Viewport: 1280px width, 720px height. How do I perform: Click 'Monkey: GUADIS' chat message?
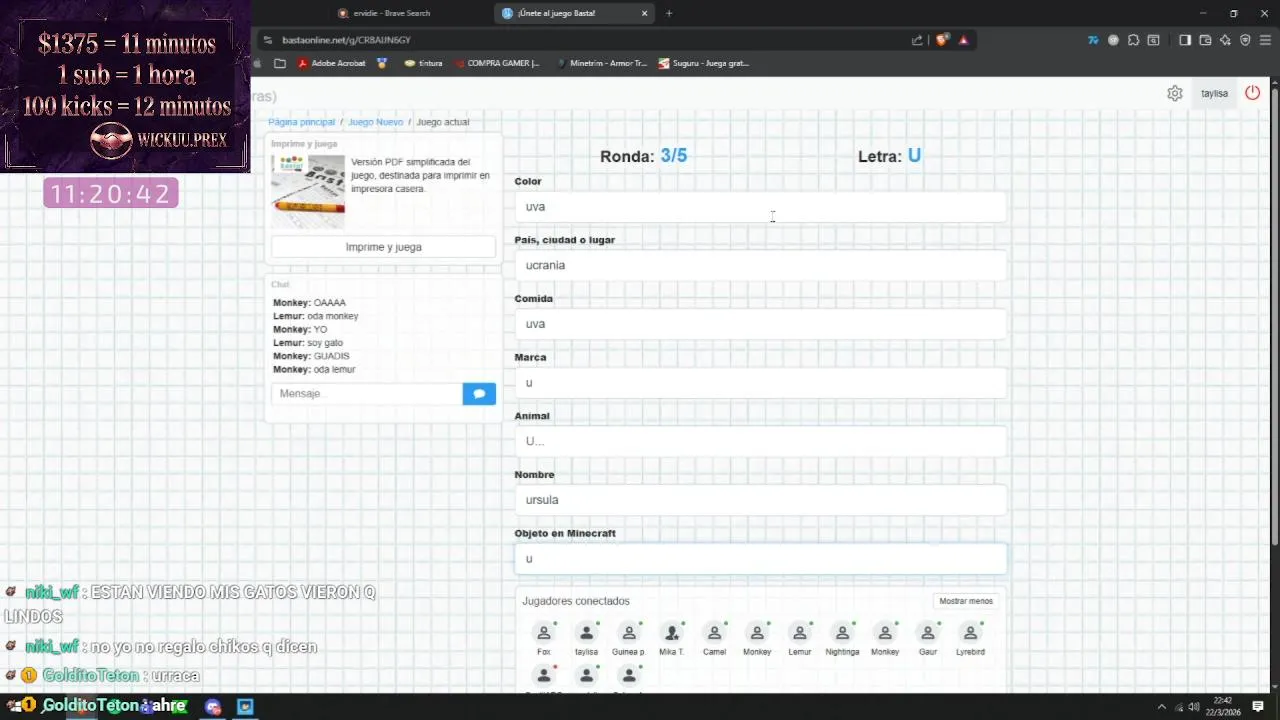coord(311,356)
